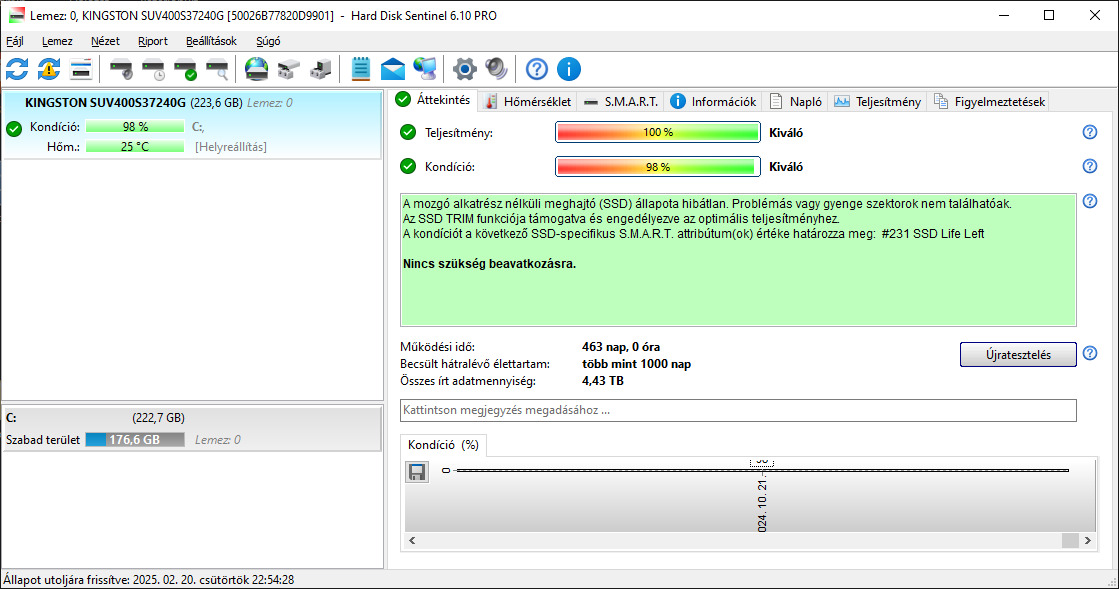Click the blue info circle toolbar icon

pyautogui.click(x=569, y=69)
